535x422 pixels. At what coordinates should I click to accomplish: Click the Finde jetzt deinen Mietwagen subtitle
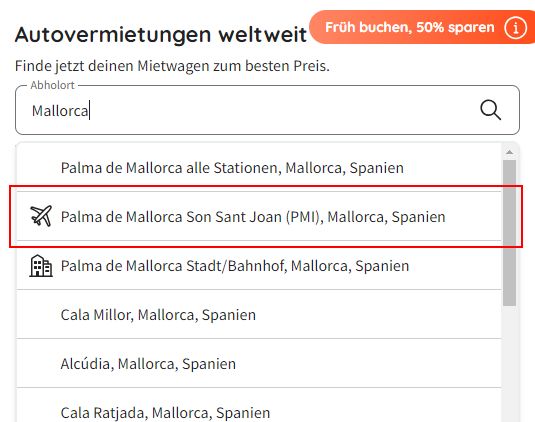coord(172,66)
